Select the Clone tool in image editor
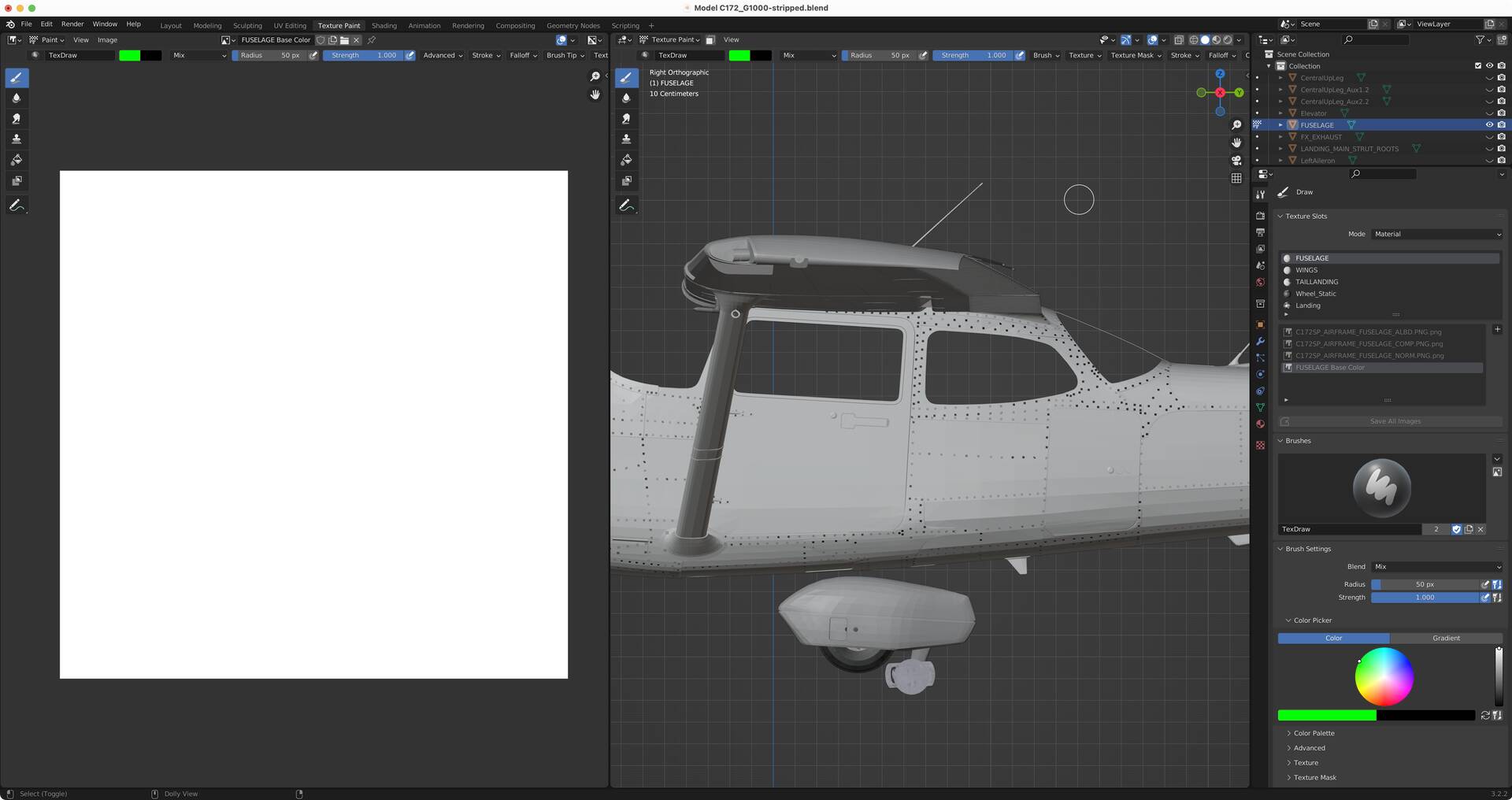The height and width of the screenshot is (800, 1512). point(17,139)
